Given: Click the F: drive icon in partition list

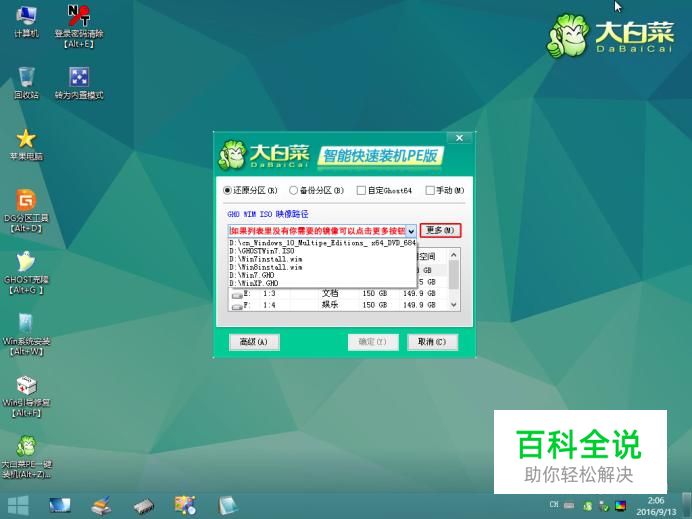Looking at the screenshot, I should 237,306.
